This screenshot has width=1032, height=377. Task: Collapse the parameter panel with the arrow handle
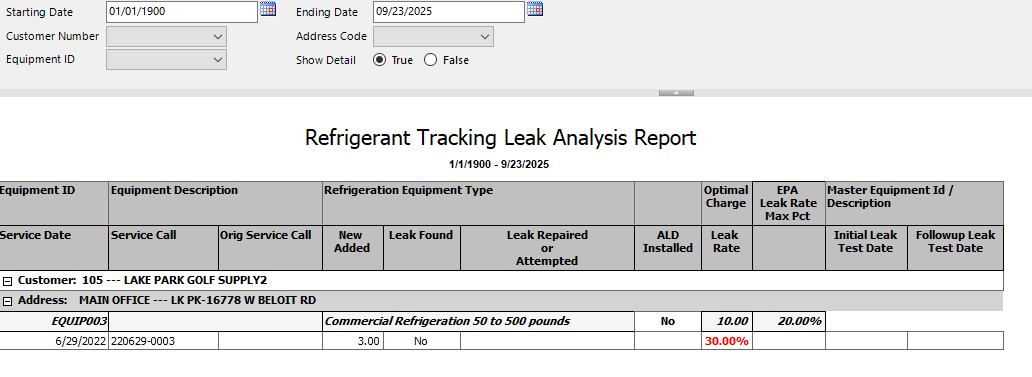click(676, 93)
